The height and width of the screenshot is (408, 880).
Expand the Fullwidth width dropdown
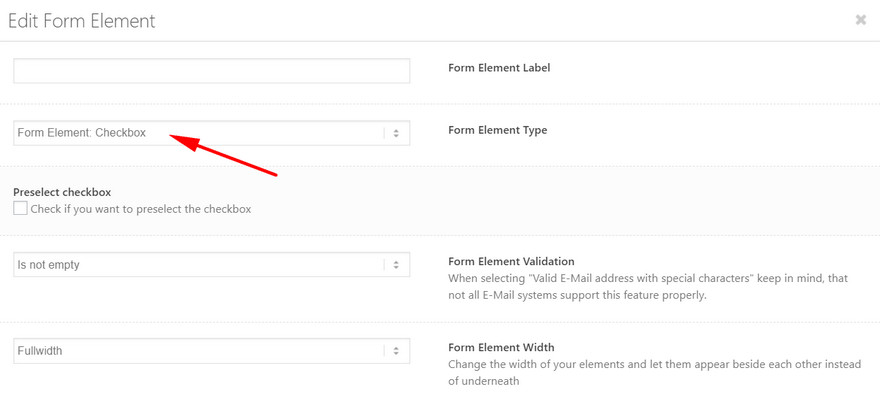[x=212, y=351]
